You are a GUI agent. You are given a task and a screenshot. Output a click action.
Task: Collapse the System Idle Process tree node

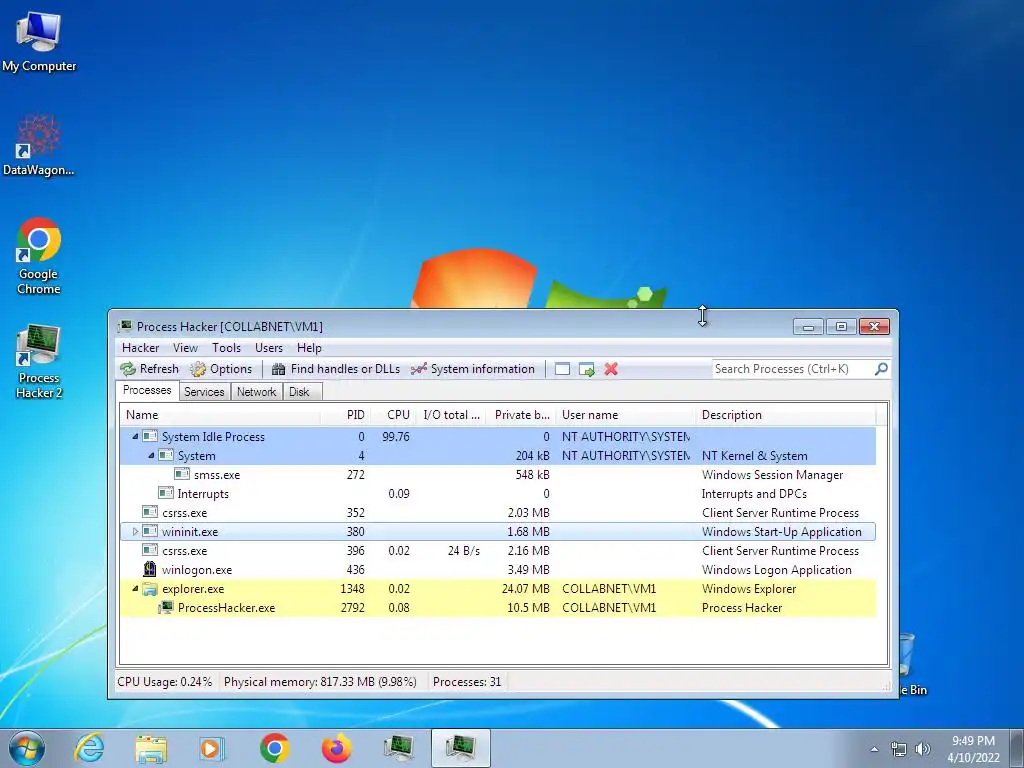click(135, 436)
